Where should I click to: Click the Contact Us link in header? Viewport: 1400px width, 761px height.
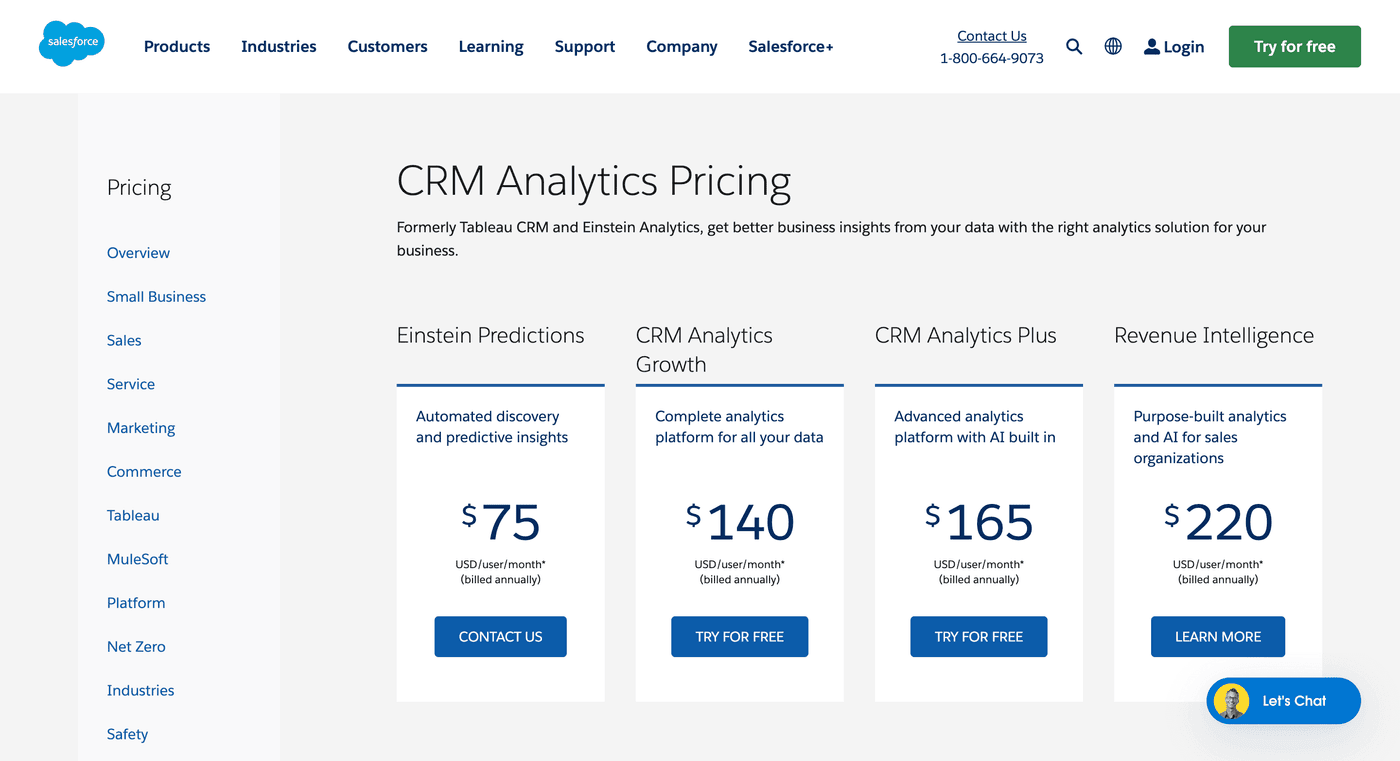click(992, 36)
